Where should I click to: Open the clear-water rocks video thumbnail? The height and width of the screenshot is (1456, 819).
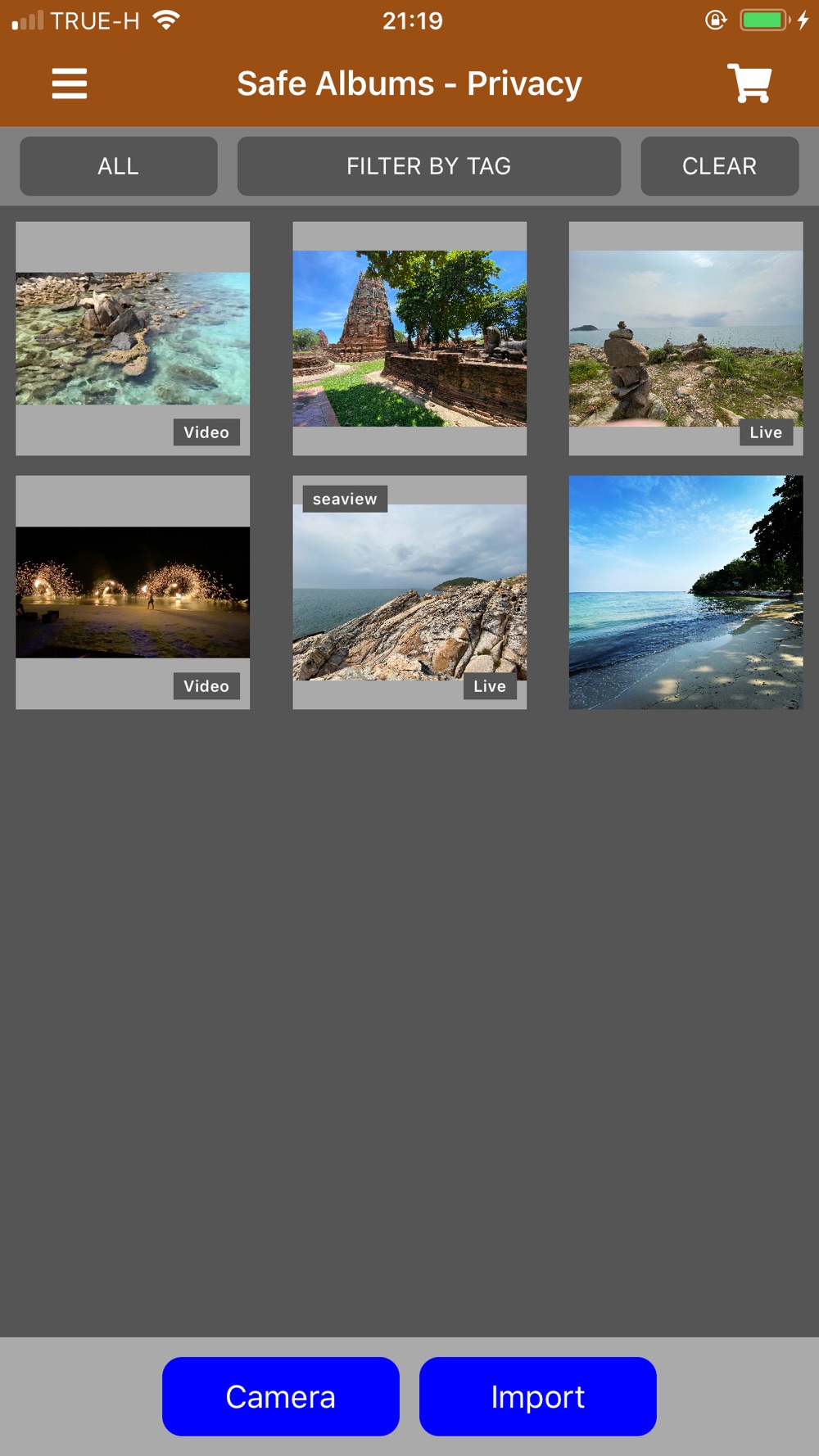pyautogui.click(x=133, y=338)
